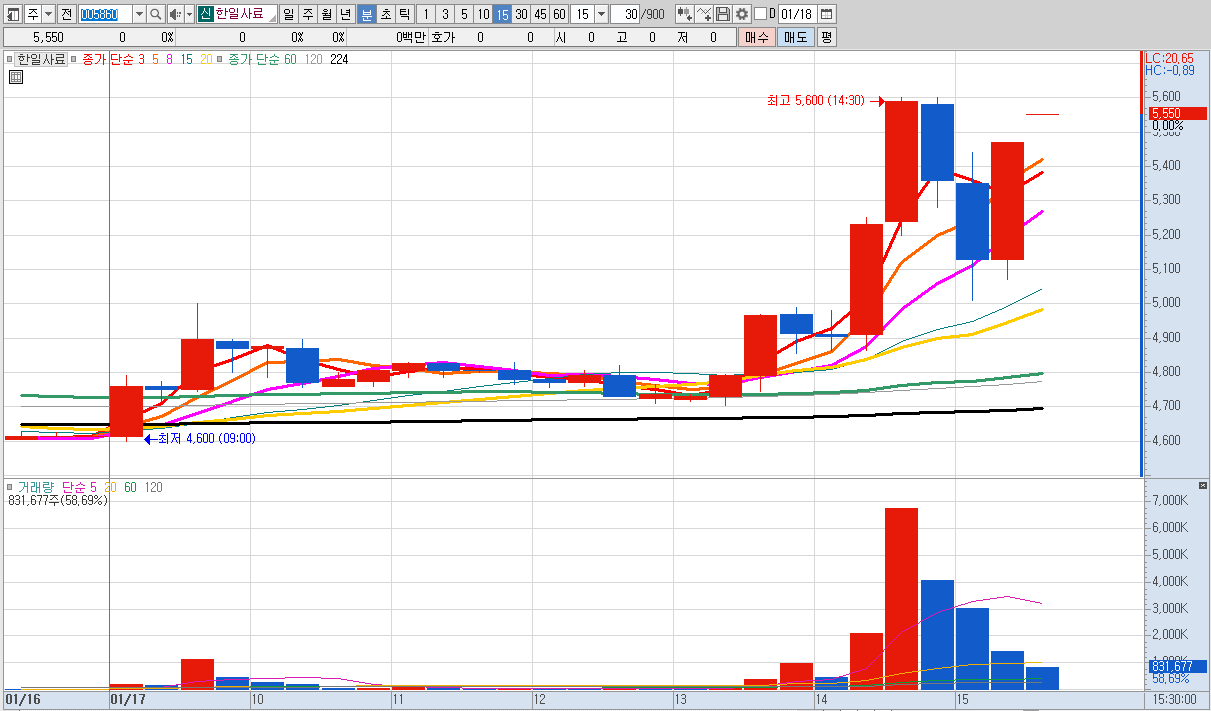Edit the candle count field 30

(625, 14)
